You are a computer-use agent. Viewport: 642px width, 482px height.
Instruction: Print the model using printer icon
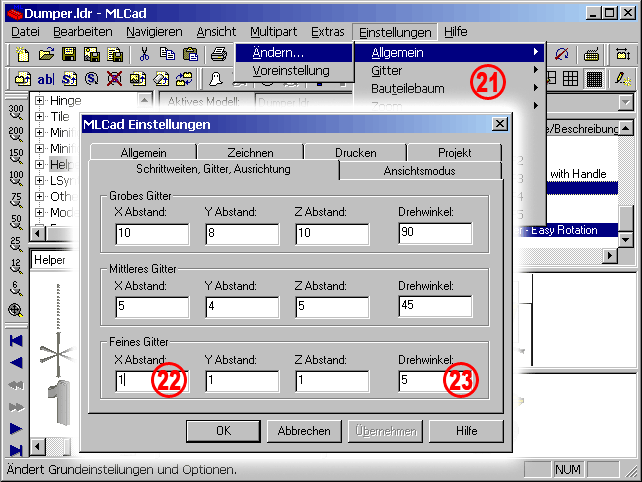point(219,54)
